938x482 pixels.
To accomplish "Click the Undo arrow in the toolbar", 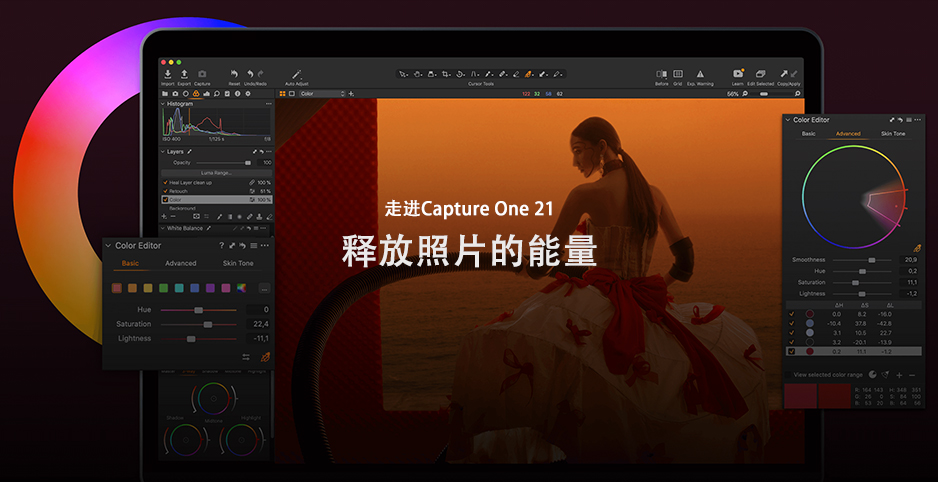I will pos(251,74).
